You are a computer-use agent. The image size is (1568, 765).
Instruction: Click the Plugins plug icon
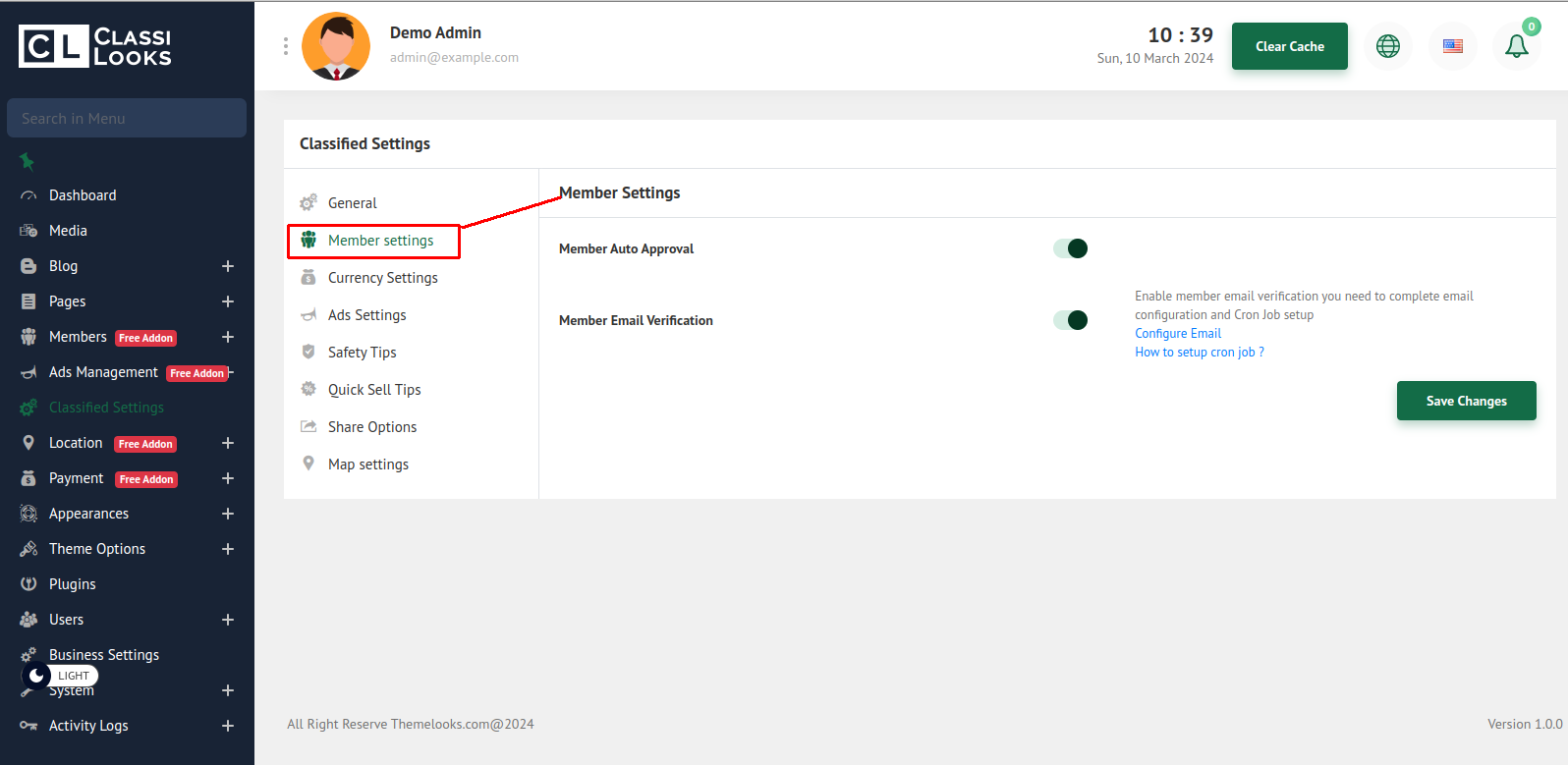[x=28, y=584]
